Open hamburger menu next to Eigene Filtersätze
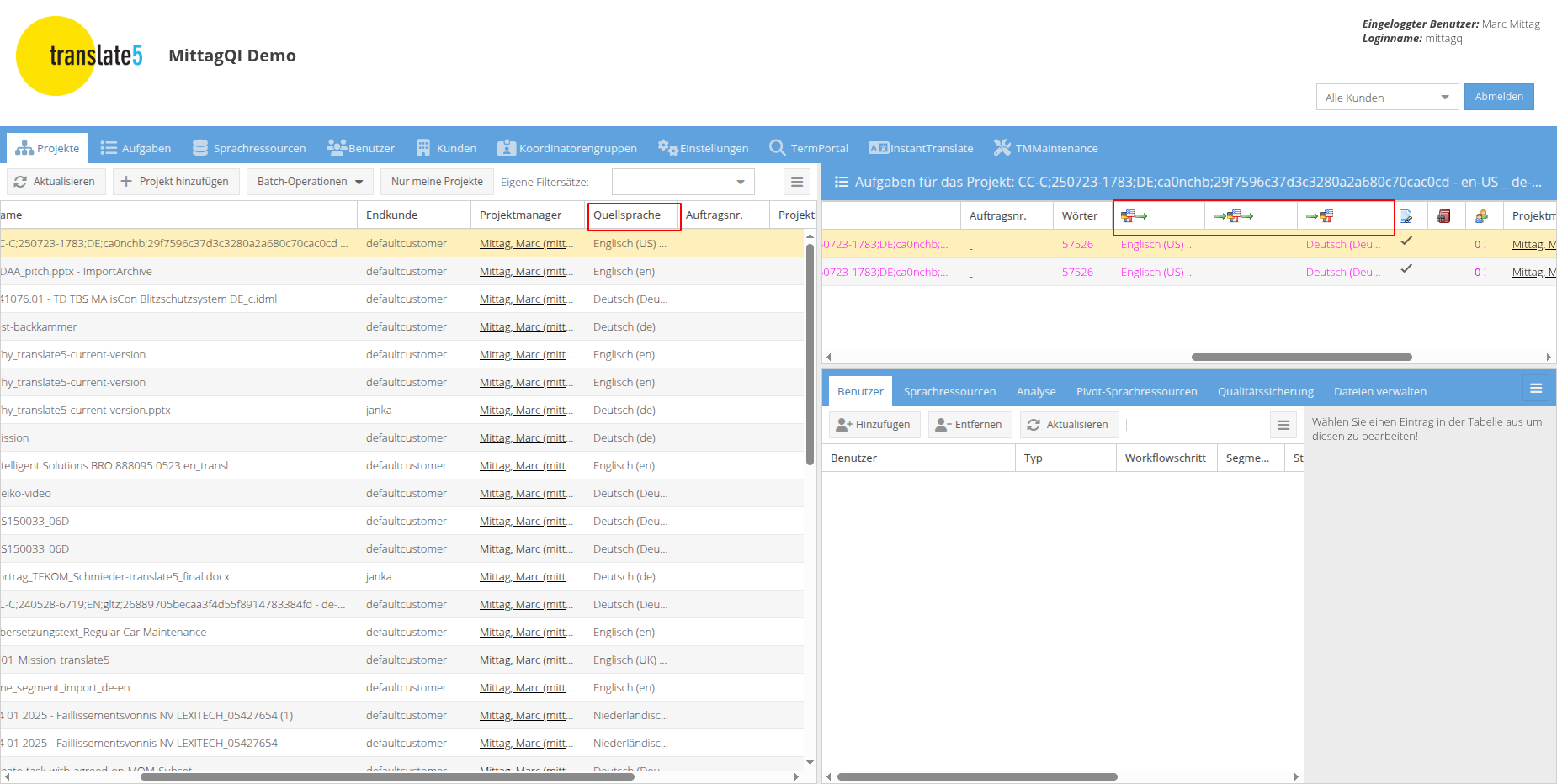The height and width of the screenshot is (784, 1557). pyautogui.click(x=797, y=182)
